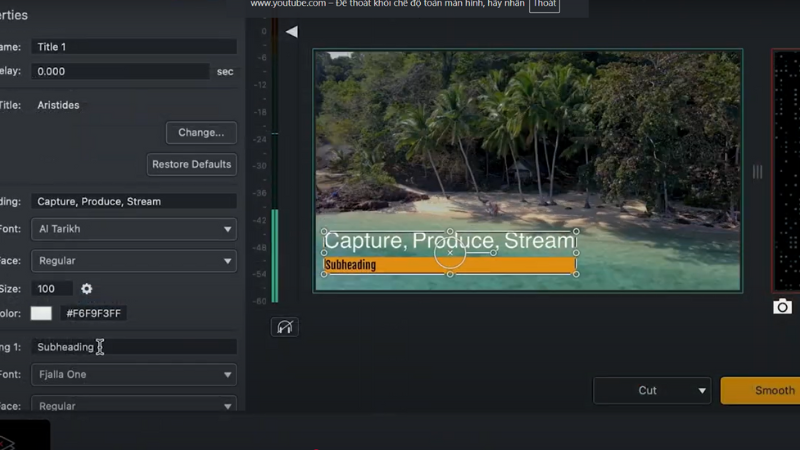Click the camera snapshot icon
The image size is (800, 450).
click(782, 307)
